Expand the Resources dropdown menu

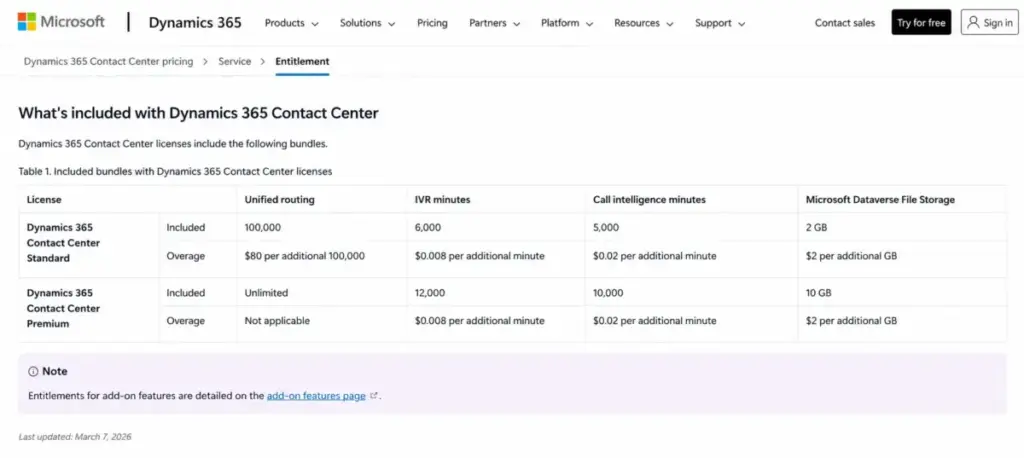point(644,23)
